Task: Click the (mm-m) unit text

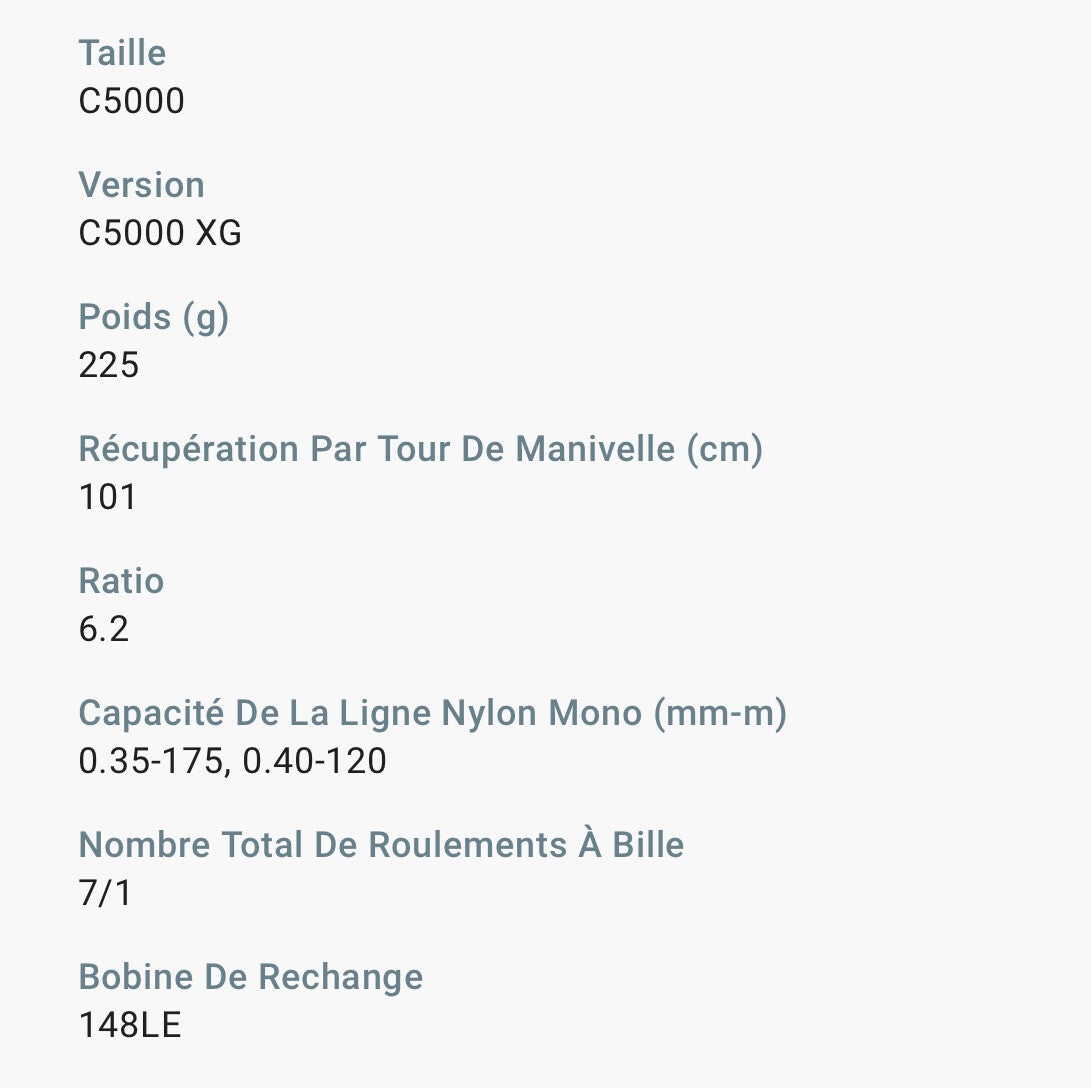Action: 719,713
